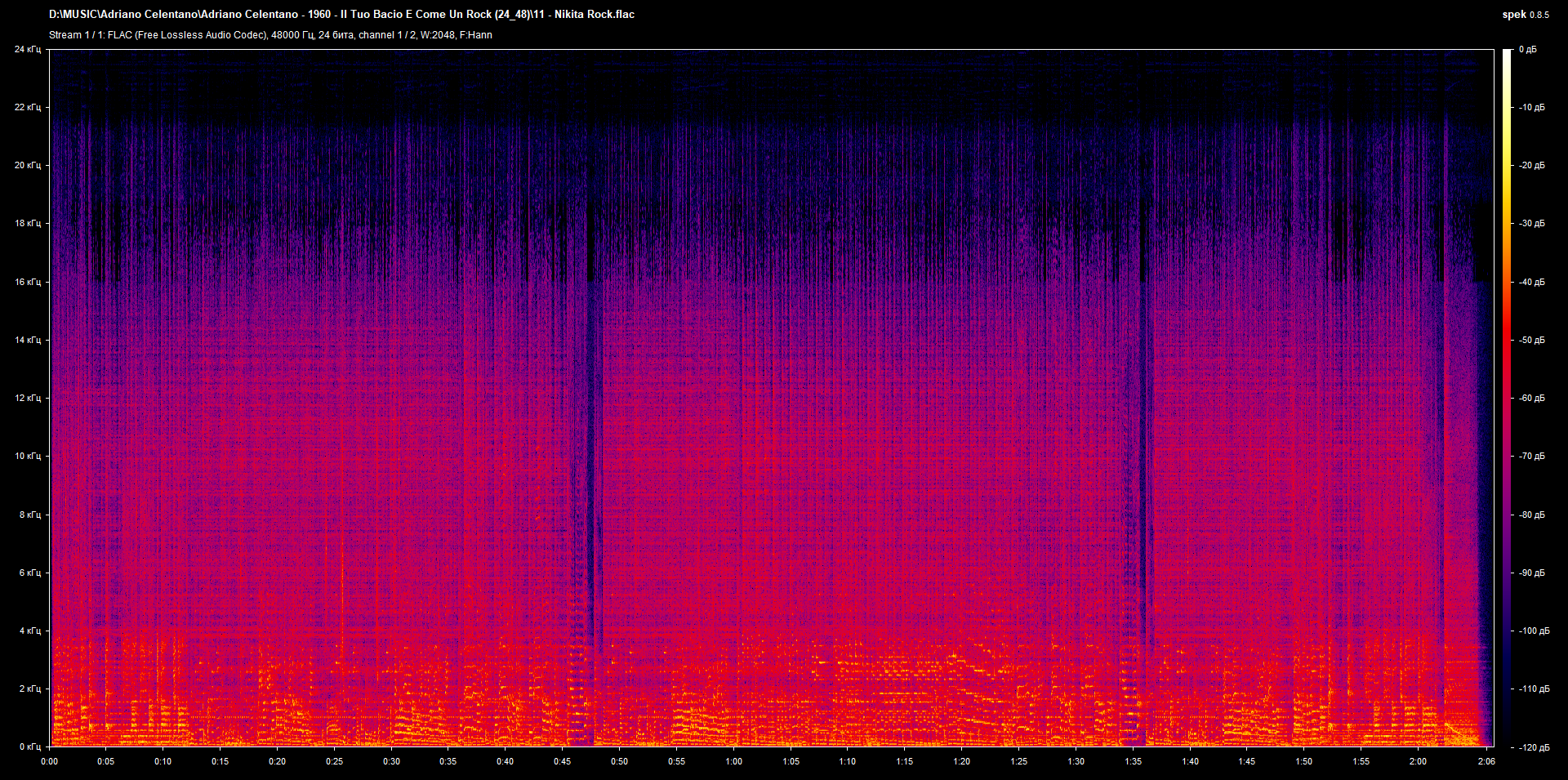
Task: Click the -110 дБ level scale label
Action: tap(1535, 689)
